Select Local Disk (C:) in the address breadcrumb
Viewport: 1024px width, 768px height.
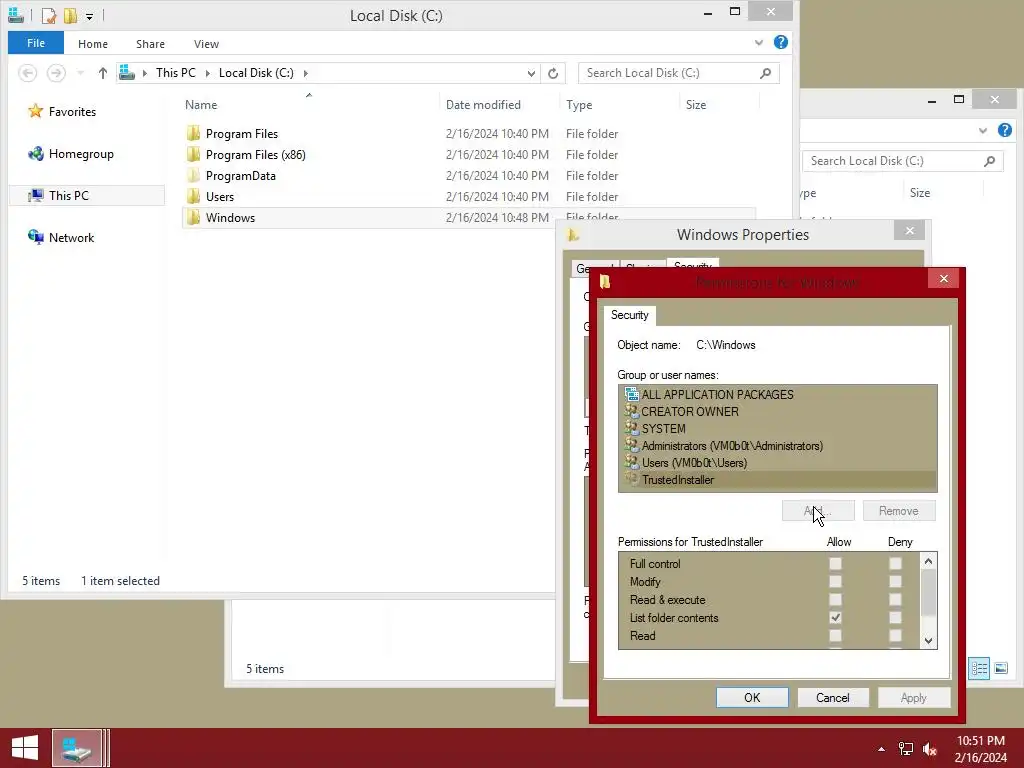click(x=256, y=72)
